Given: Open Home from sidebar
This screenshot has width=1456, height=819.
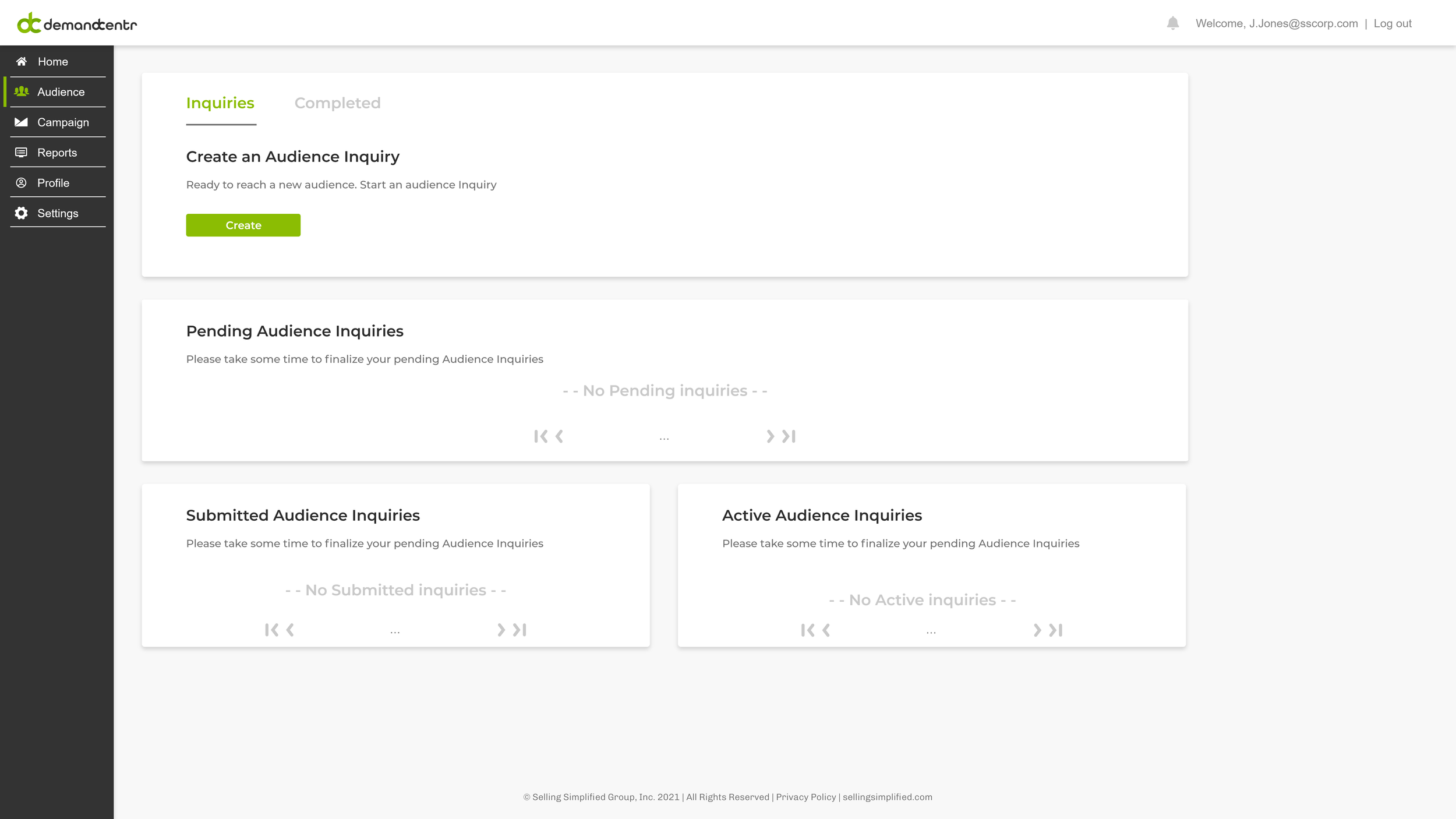Looking at the screenshot, I should 52,62.
